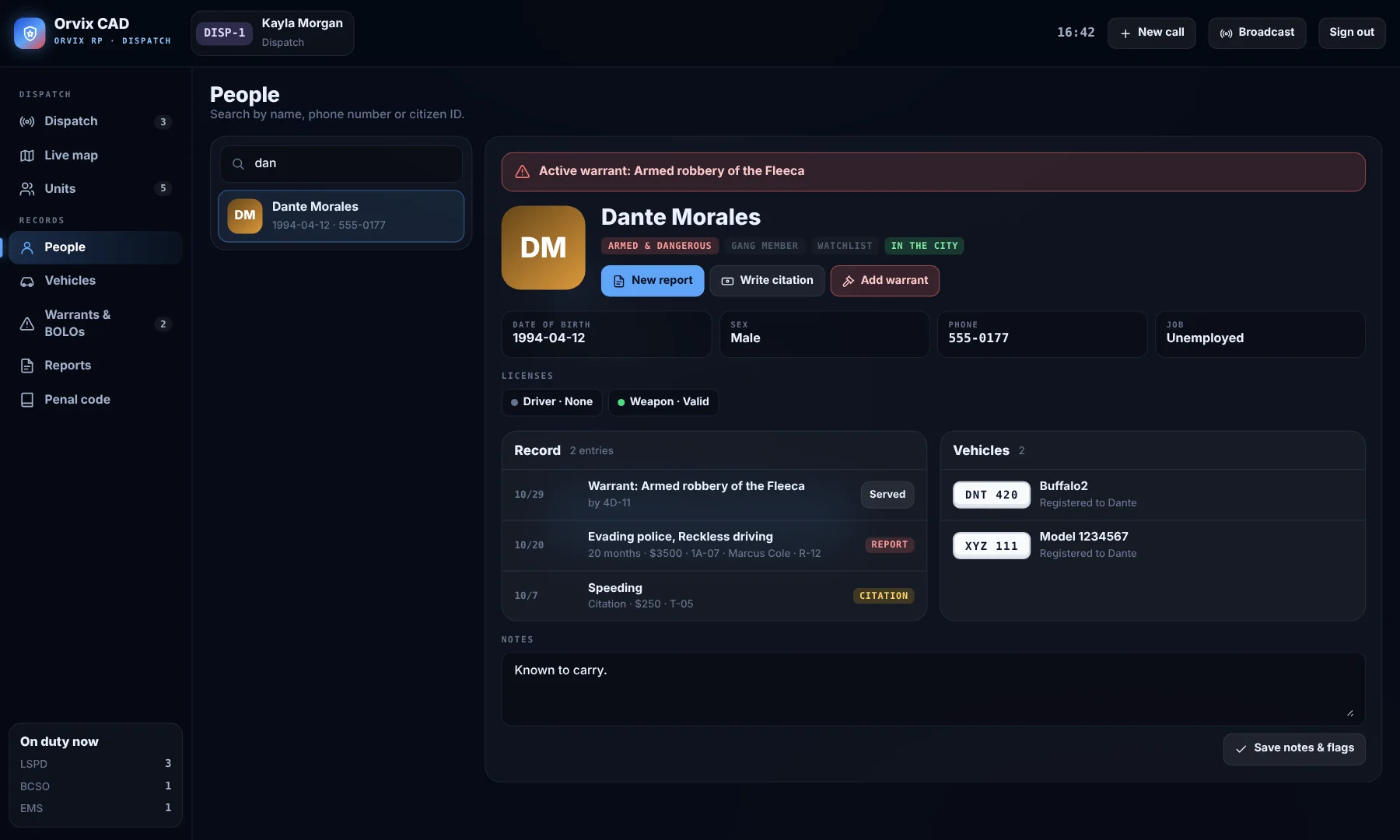Focus the people search field containing 'dan'
The width and height of the screenshot is (1400, 840).
click(x=341, y=164)
